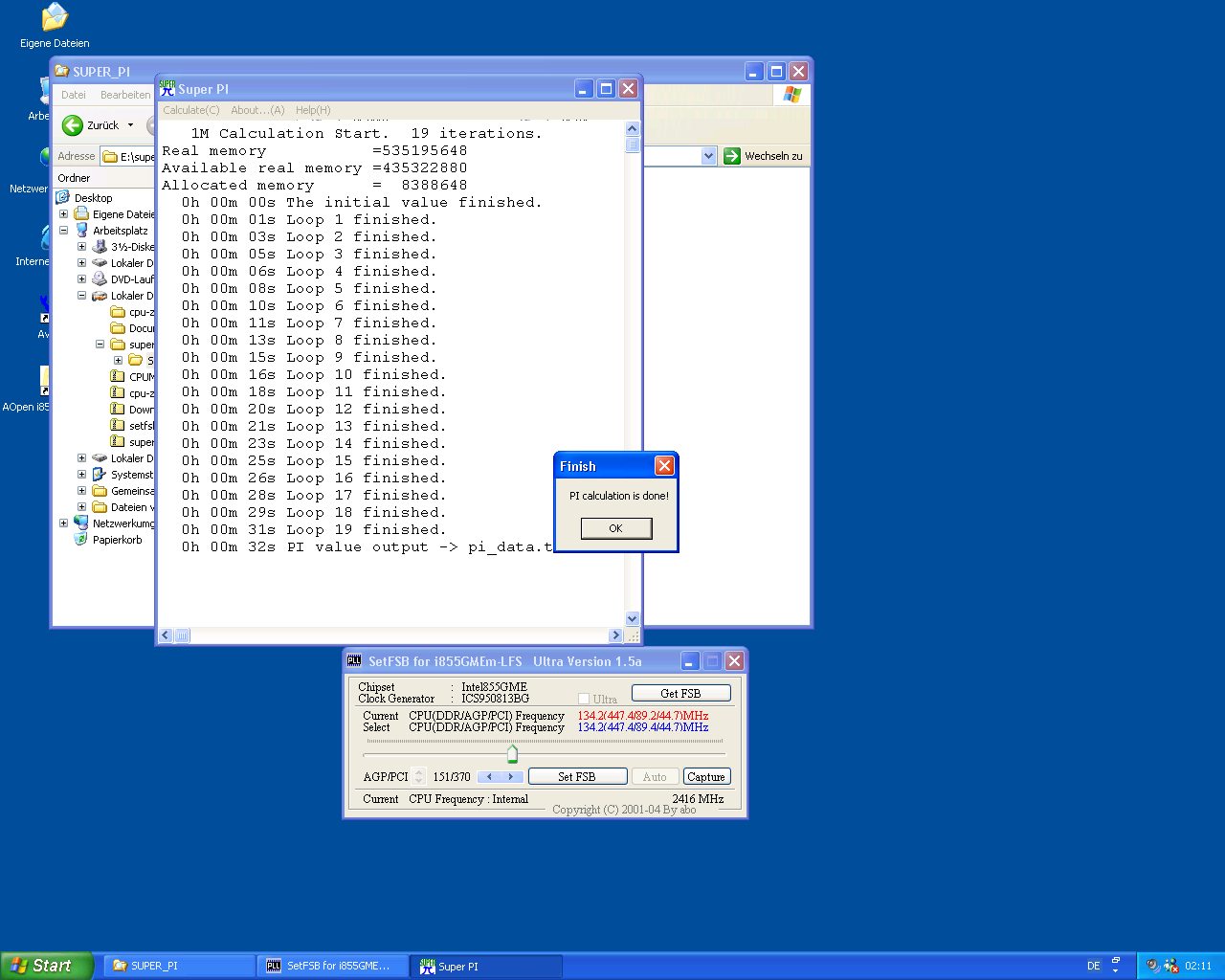Select the cpu-z folder icon in tree

coord(118,311)
